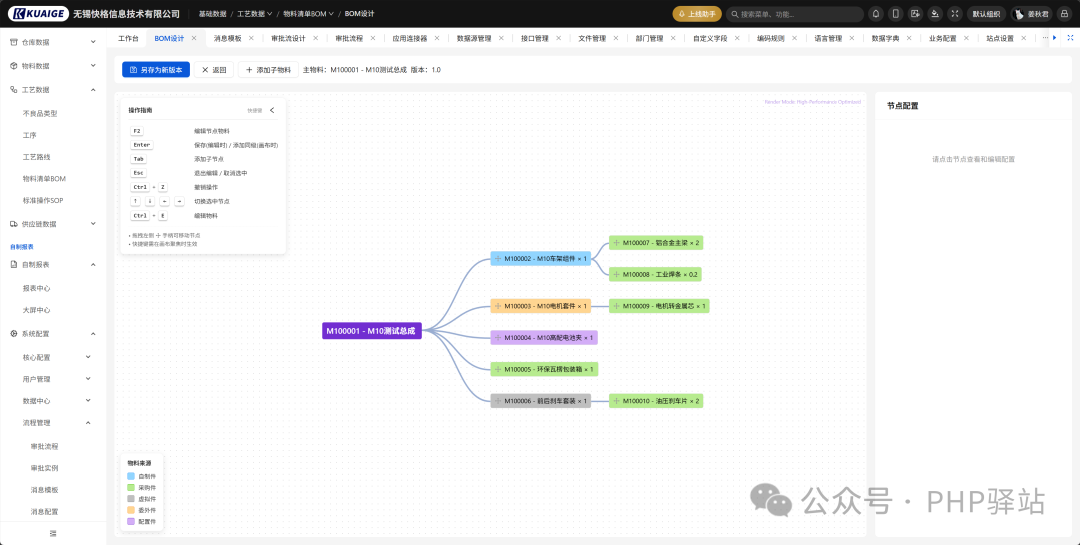
Task: Click the 返回 button
Action: (214, 70)
